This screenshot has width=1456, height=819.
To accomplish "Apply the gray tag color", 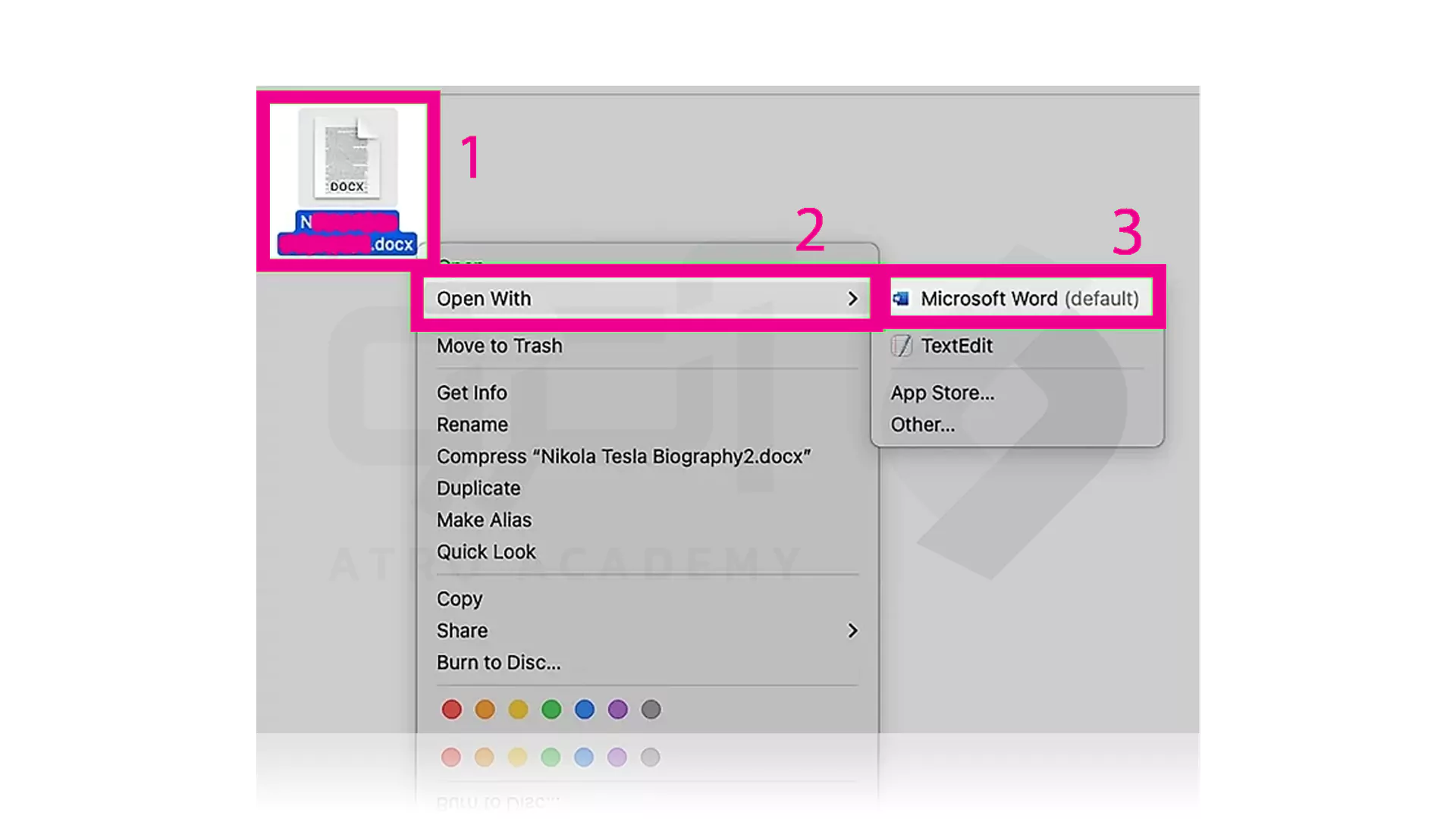I will click(x=651, y=710).
